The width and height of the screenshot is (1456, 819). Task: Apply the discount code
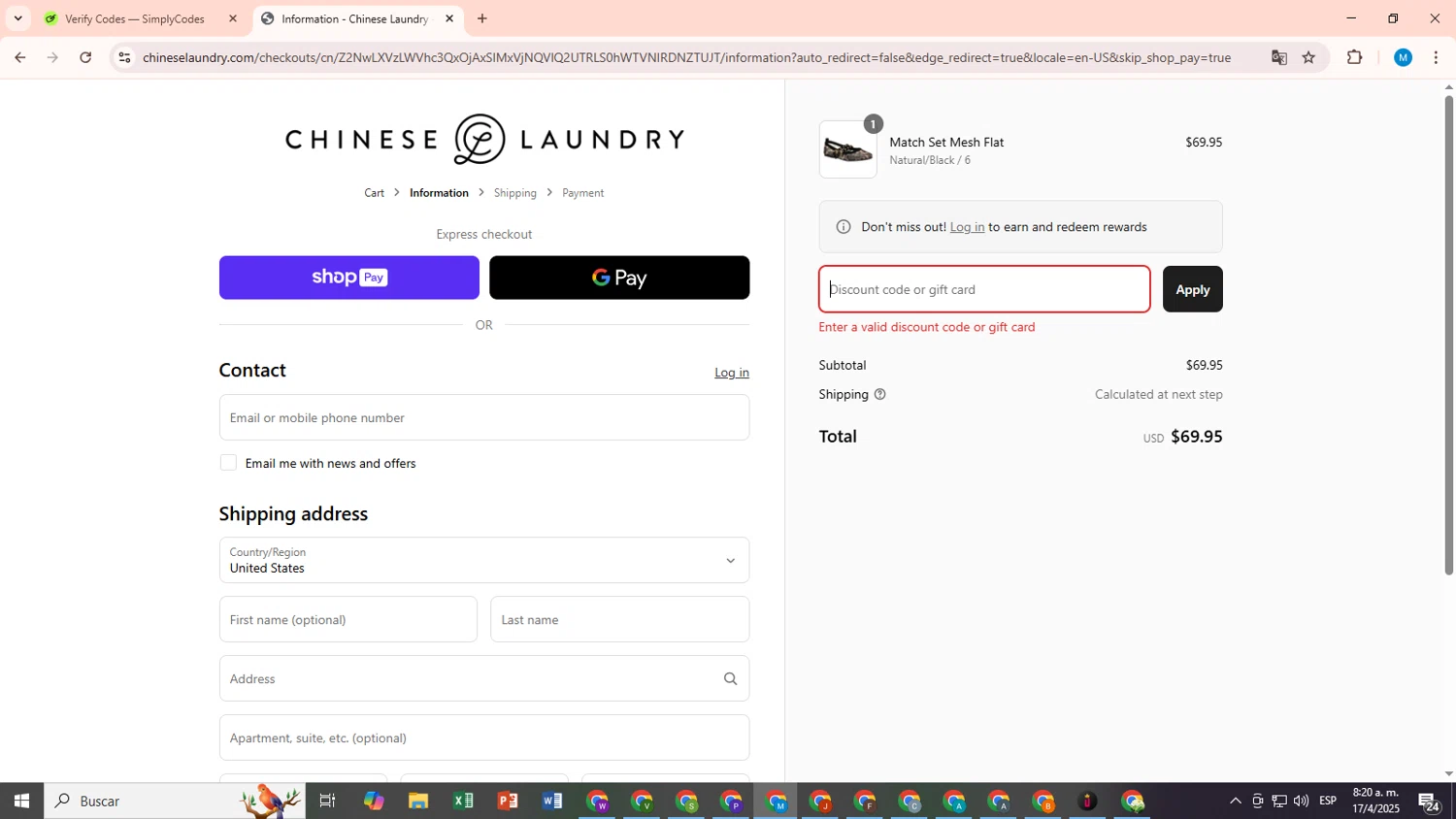click(1193, 289)
